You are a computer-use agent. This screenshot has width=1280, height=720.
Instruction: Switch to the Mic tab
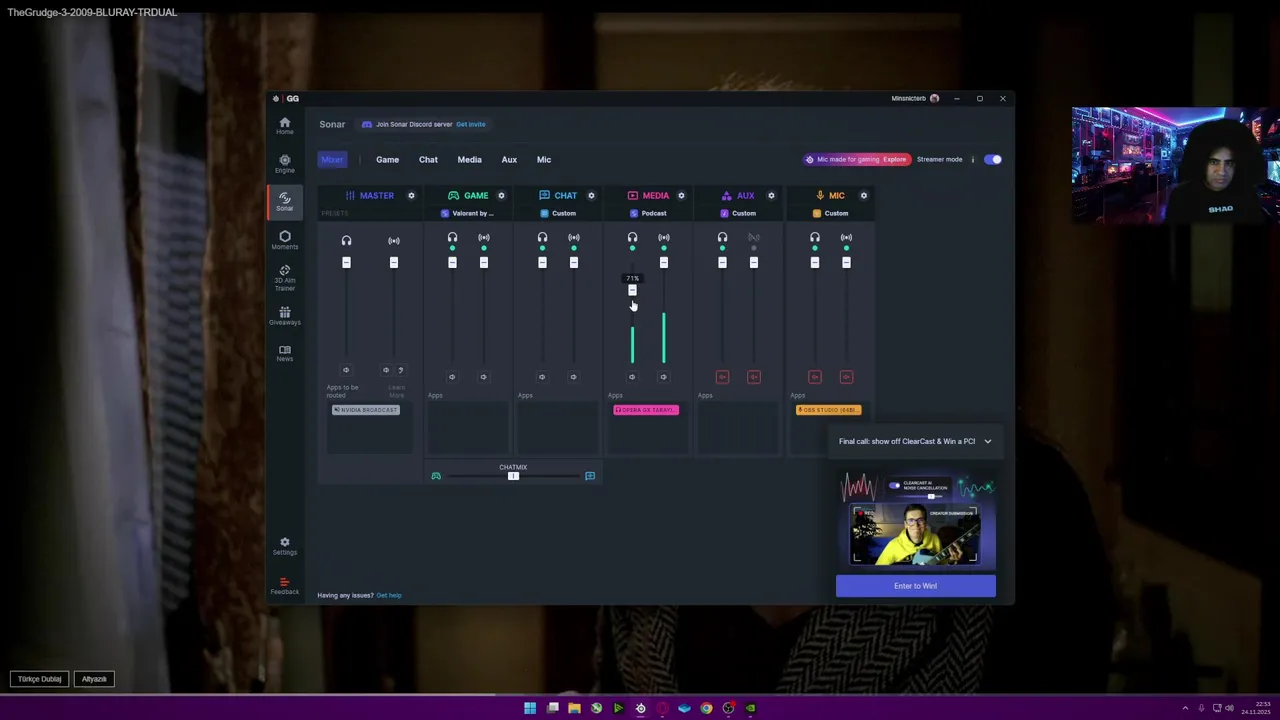coord(544,159)
